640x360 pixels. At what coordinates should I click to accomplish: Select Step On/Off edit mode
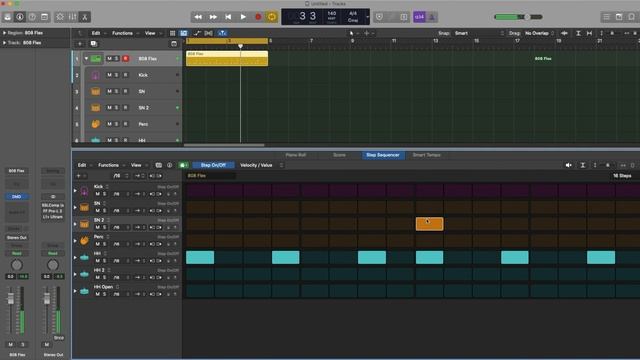(213, 165)
